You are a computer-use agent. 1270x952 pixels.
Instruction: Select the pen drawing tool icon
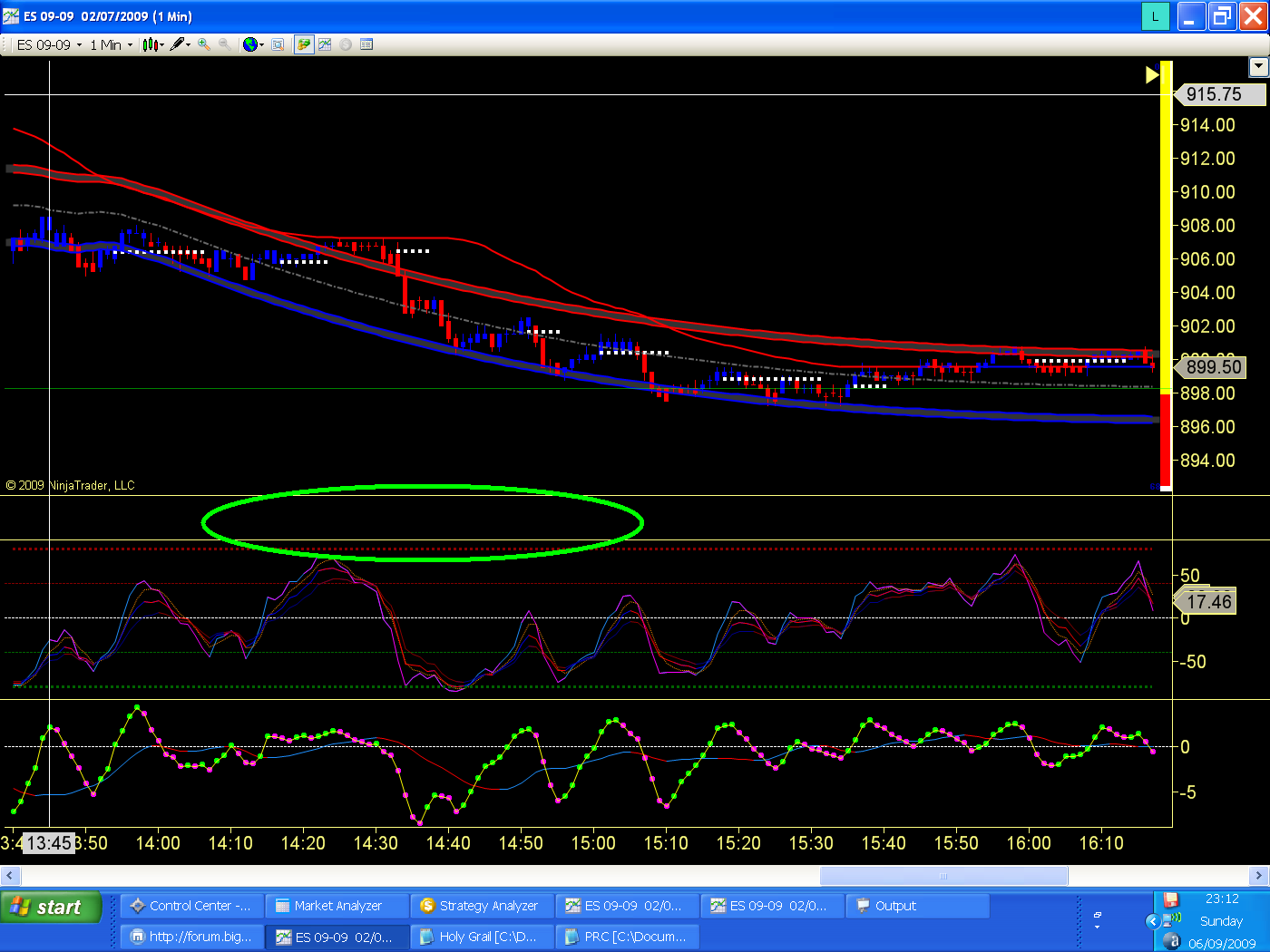[178, 44]
